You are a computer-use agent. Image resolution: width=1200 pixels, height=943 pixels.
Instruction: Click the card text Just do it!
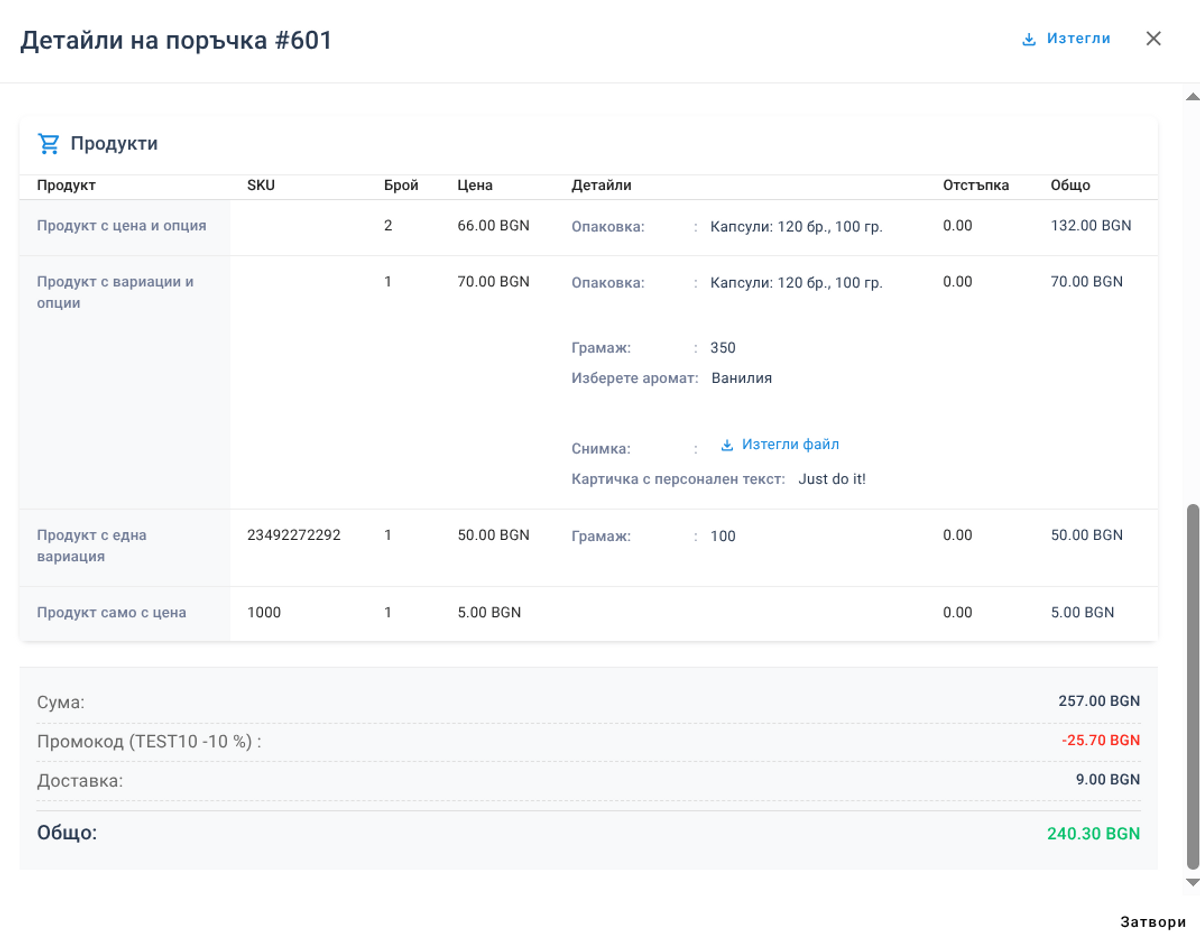(x=832, y=479)
